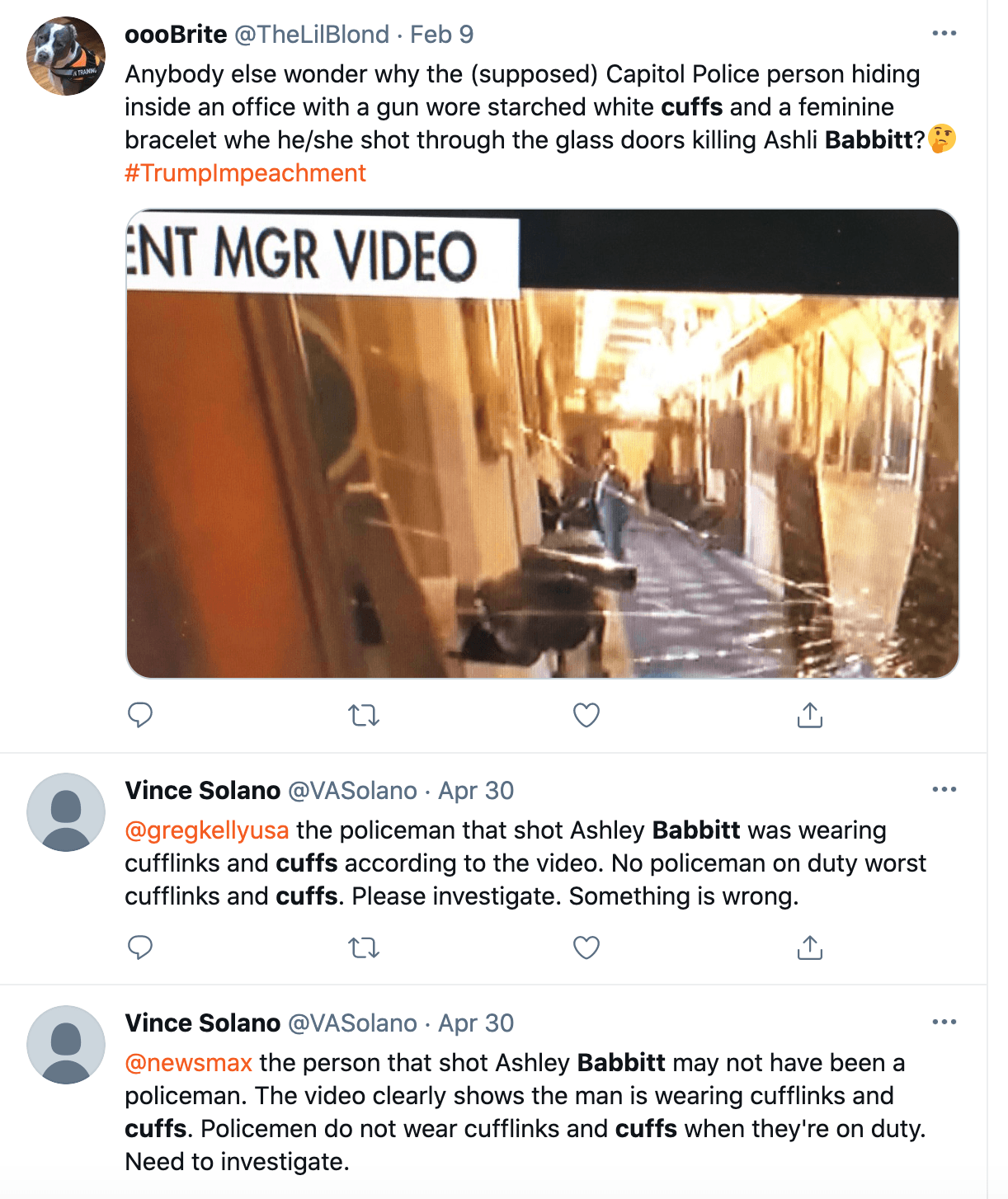This screenshot has width=1008, height=1199.
Task: Open Vince Solano's name on @gregkellyusa tweet
Action: (x=203, y=791)
